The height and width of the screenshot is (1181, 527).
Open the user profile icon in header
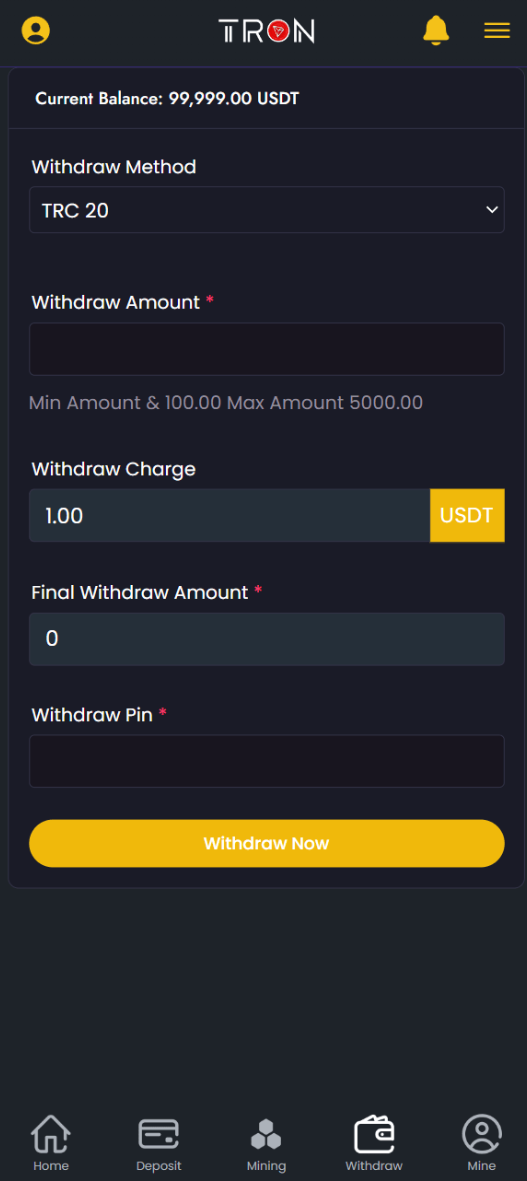pos(35,31)
